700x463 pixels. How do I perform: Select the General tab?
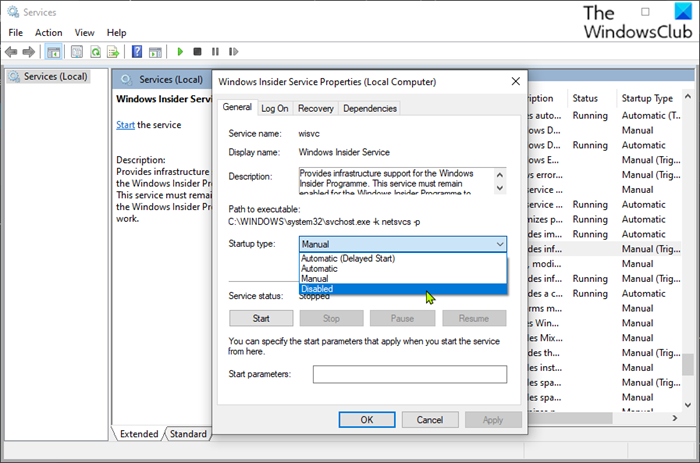(237, 107)
